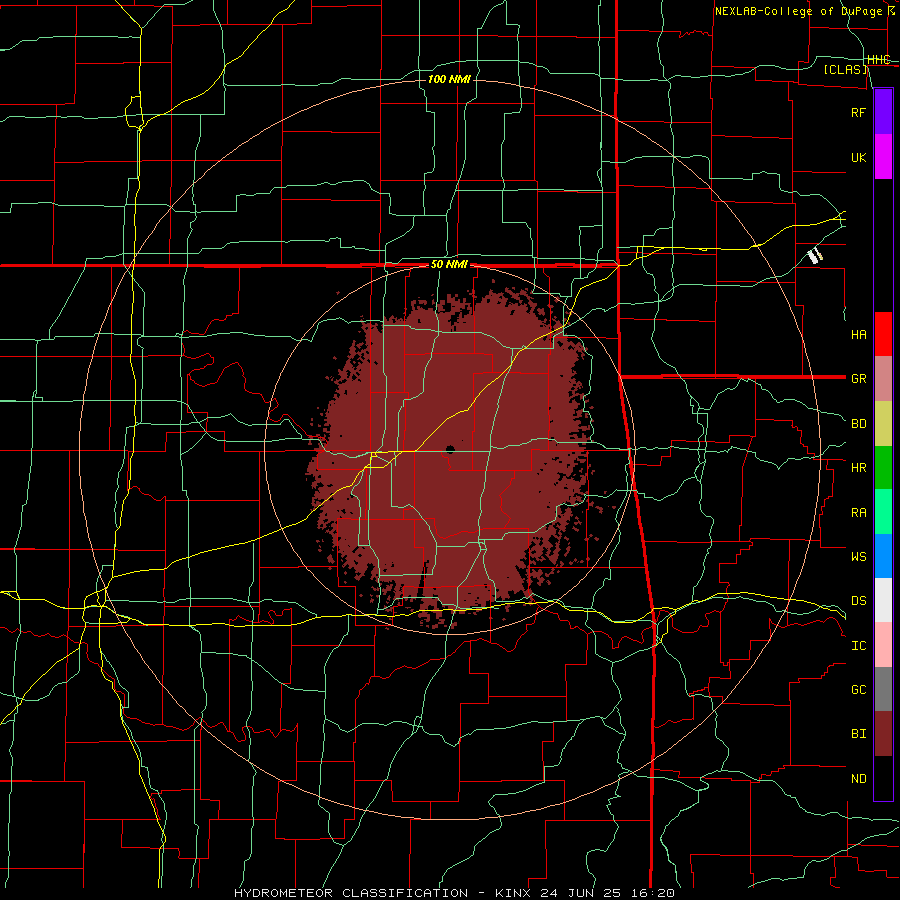Viewport: 900px width, 900px height.
Task: Click the 'IC' legend label text
Action: [858, 646]
